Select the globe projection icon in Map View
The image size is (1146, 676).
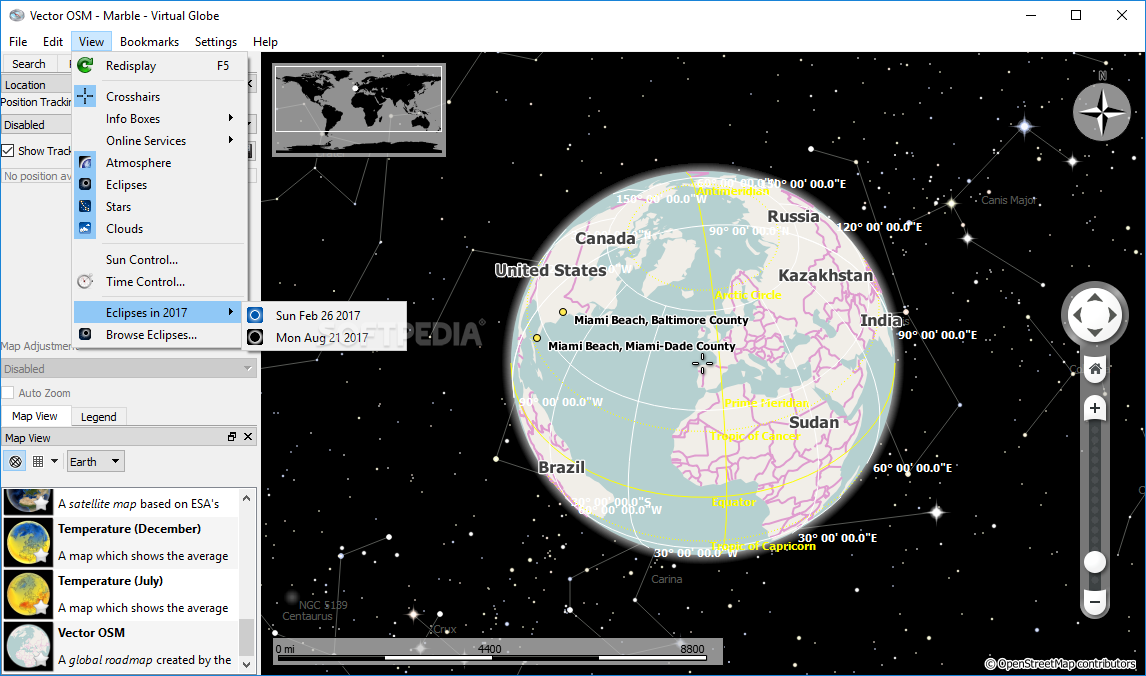15,461
